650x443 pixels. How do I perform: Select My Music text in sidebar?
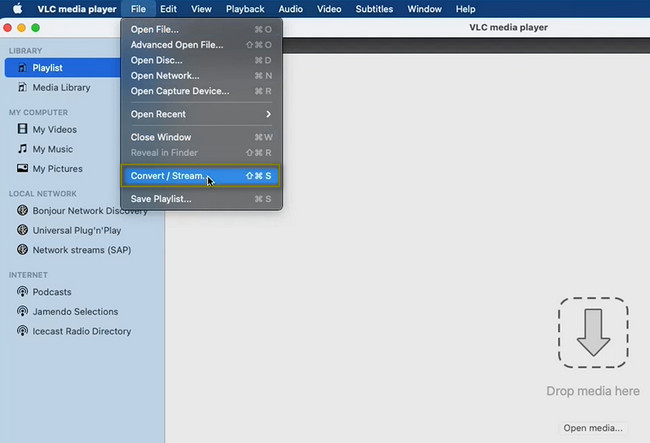point(53,149)
